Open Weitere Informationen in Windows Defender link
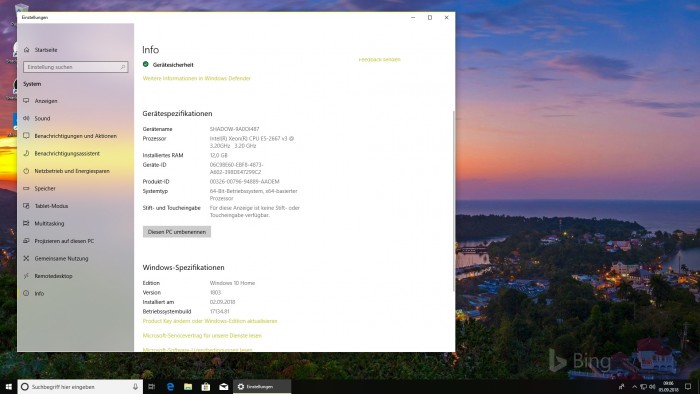 196,78
